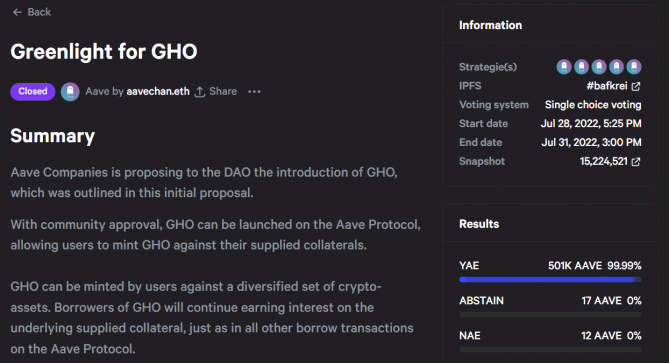Click the first strategy avatar icon
This screenshot has width=669, height=363.
564,67
